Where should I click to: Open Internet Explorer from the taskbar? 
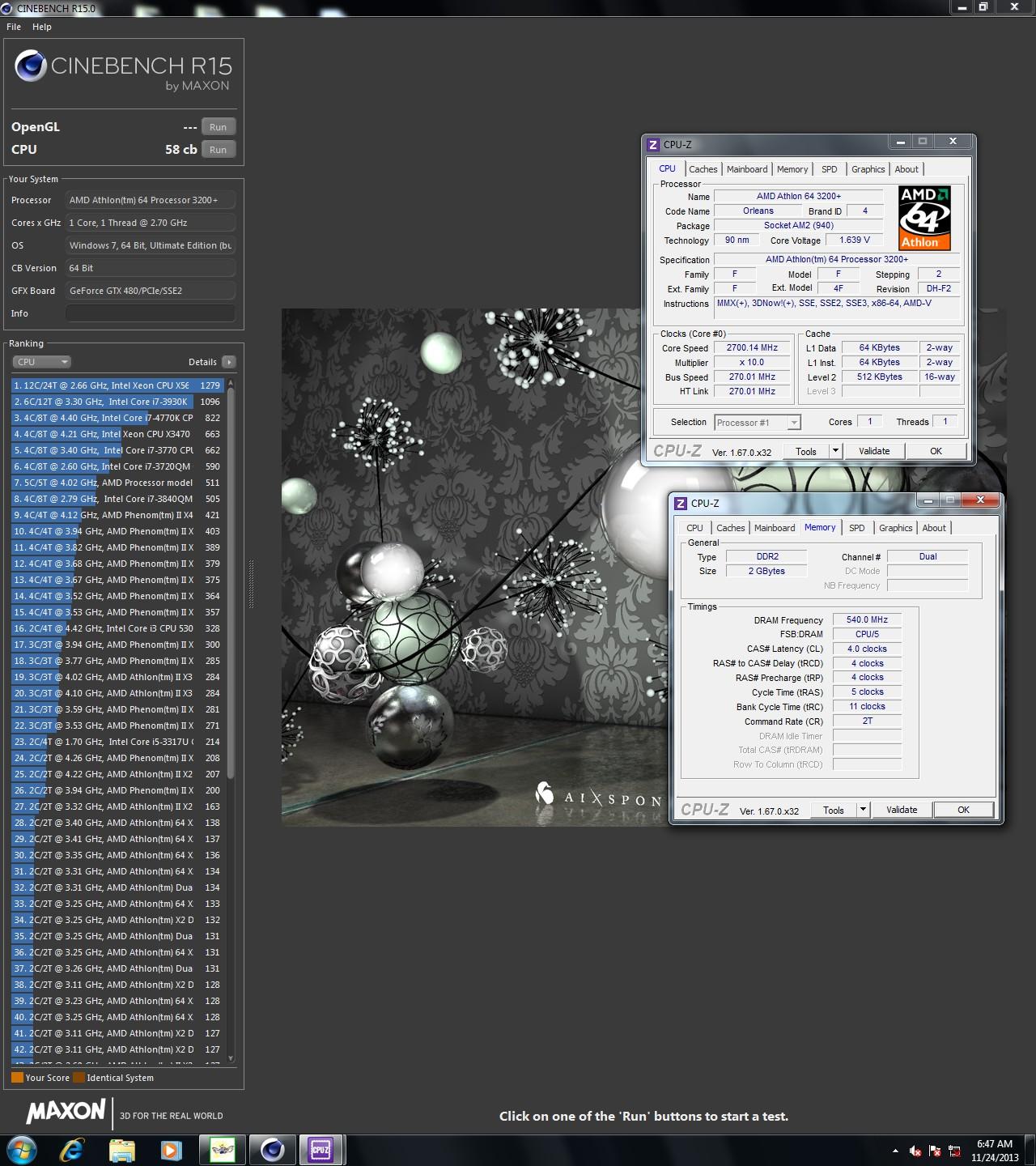coord(72,1150)
